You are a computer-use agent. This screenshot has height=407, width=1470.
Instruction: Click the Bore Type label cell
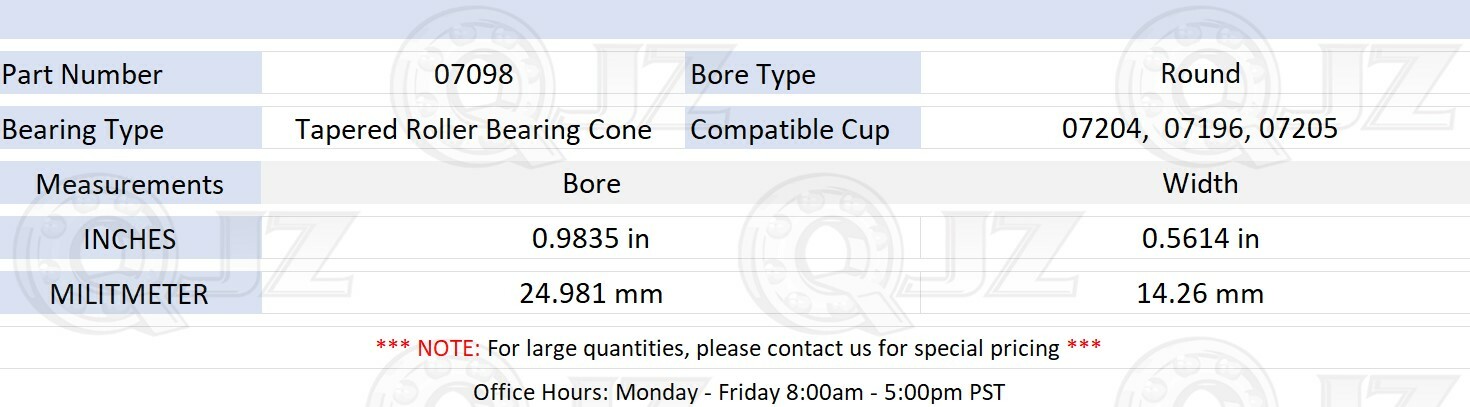pyautogui.click(x=802, y=74)
